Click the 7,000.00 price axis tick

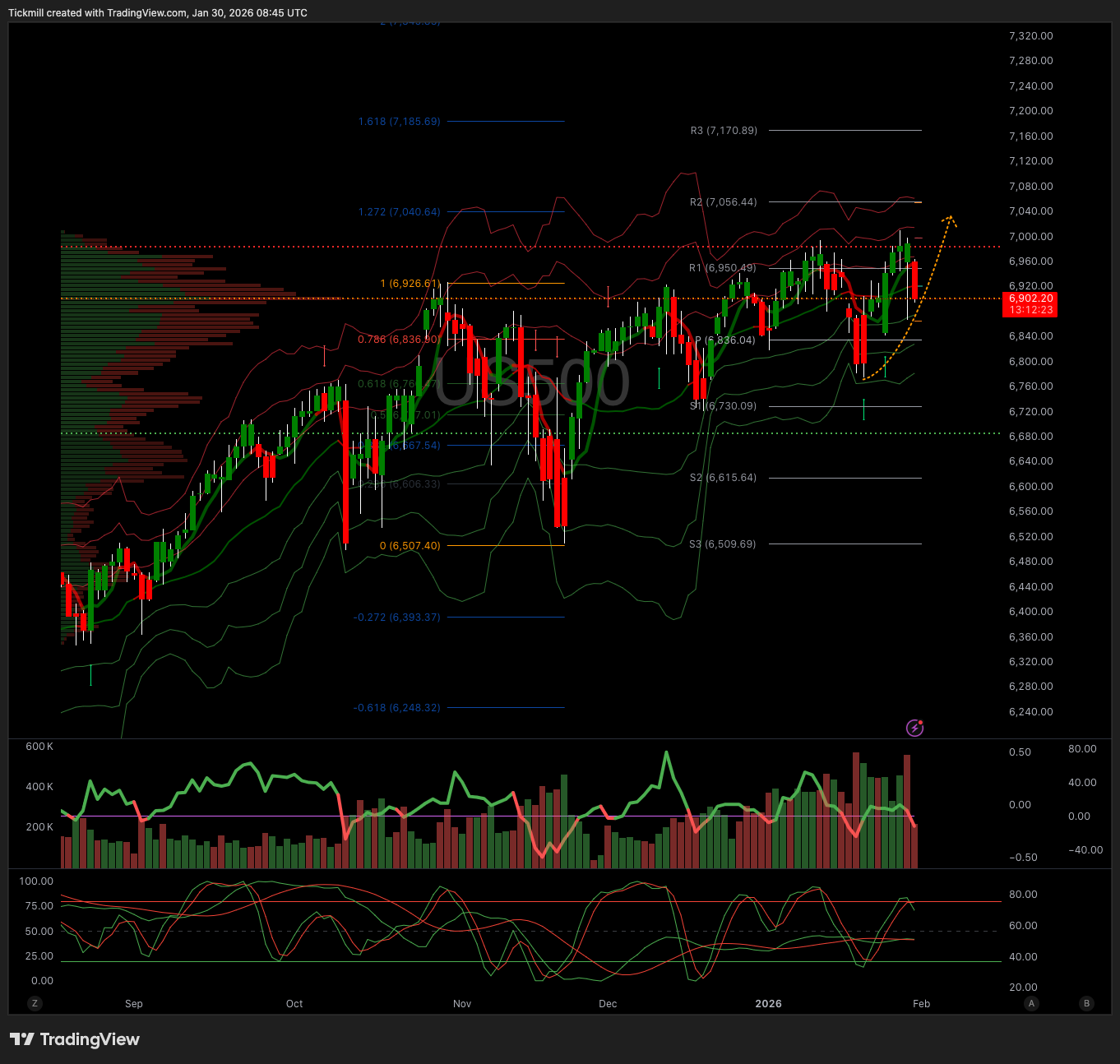(1030, 237)
